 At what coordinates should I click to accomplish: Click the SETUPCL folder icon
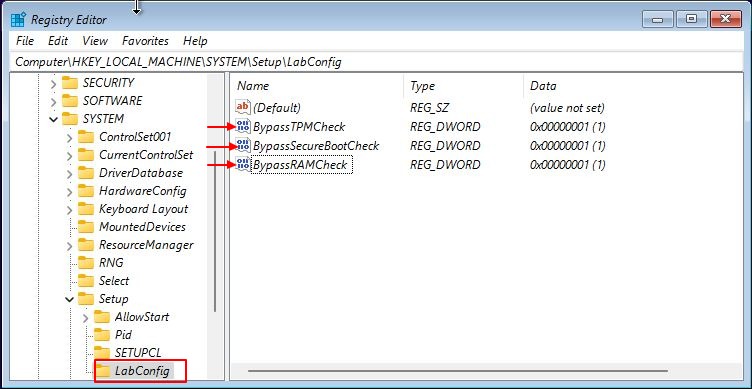102,353
